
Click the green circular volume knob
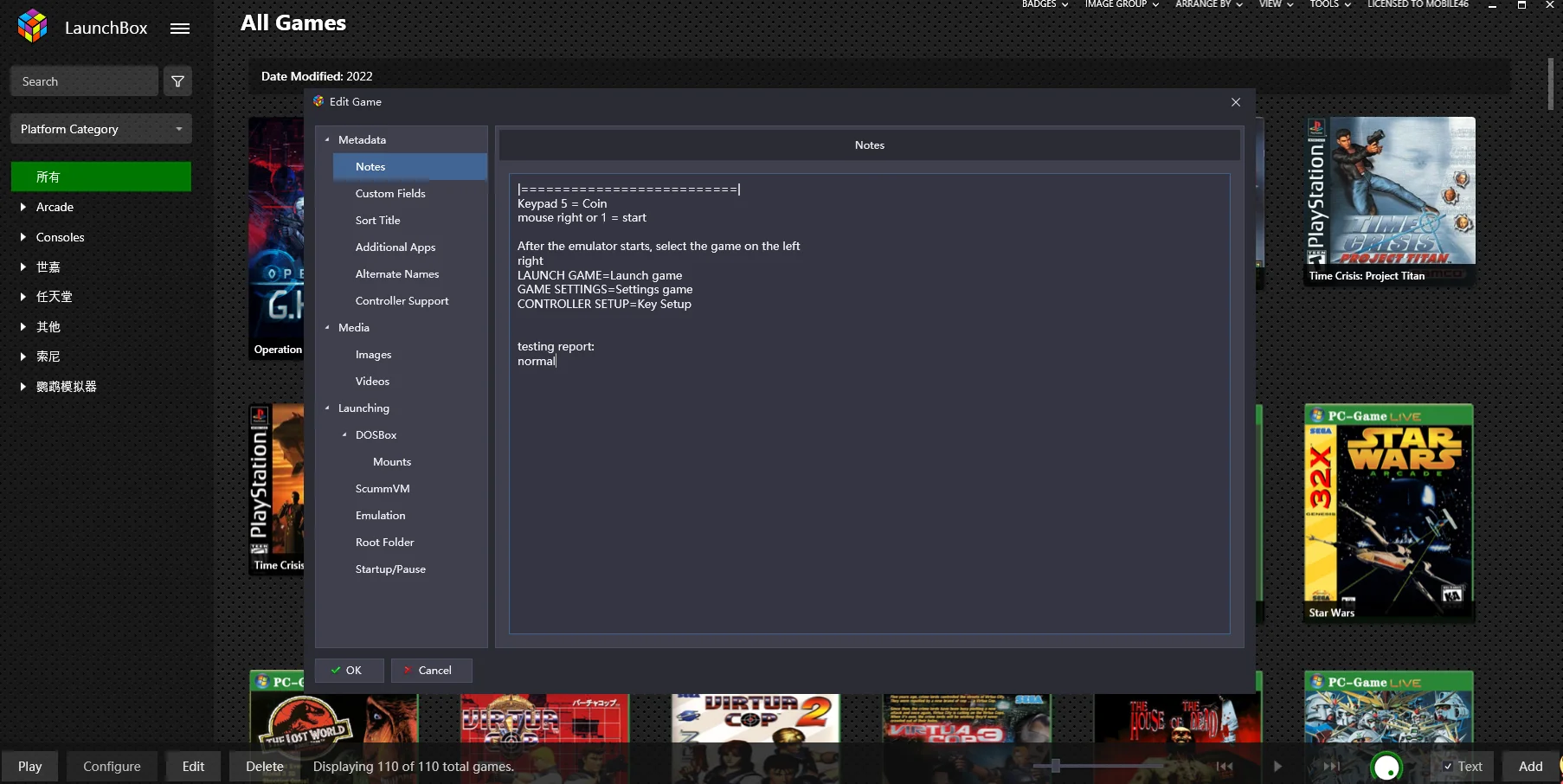(1386, 767)
